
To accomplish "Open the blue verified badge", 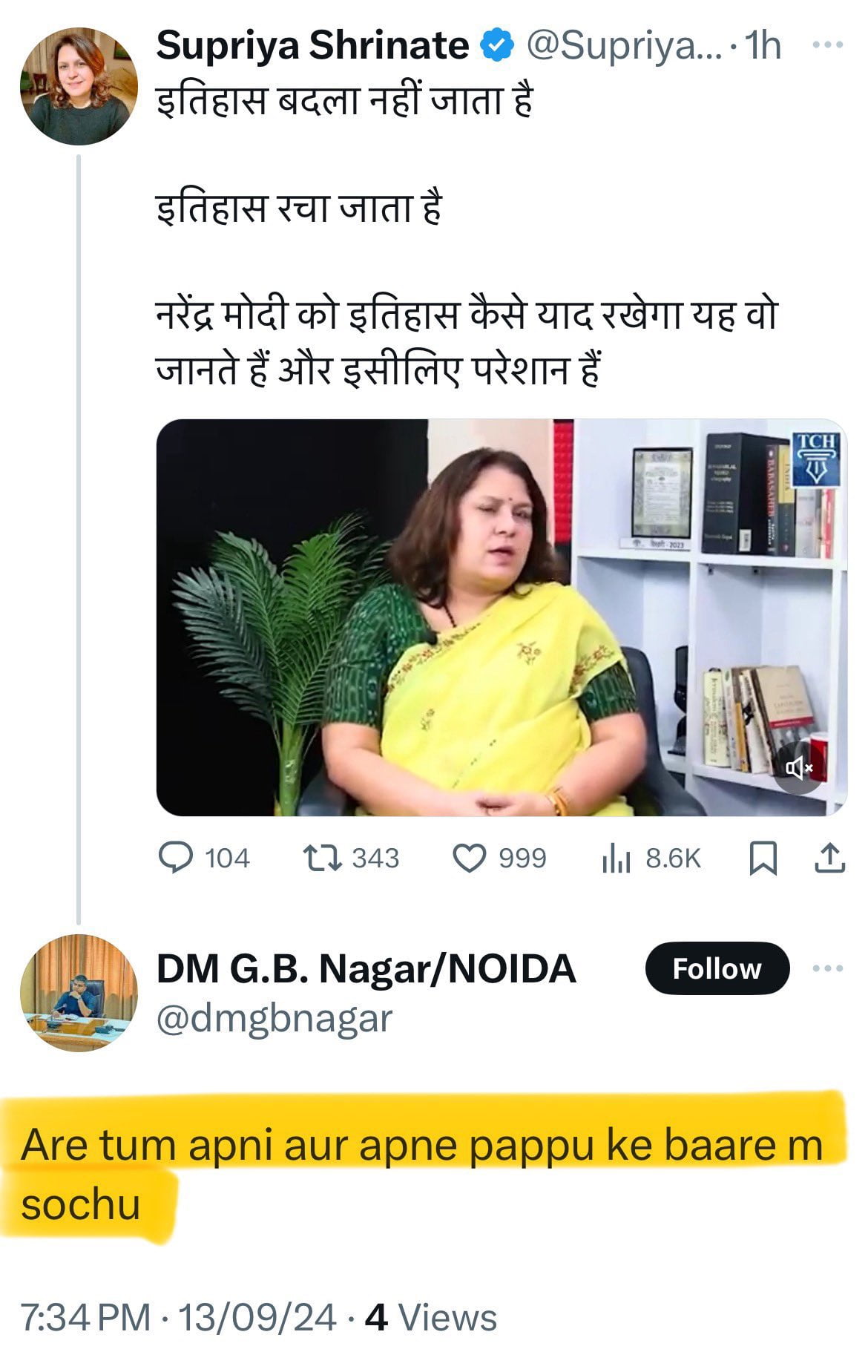I will coord(498,46).
